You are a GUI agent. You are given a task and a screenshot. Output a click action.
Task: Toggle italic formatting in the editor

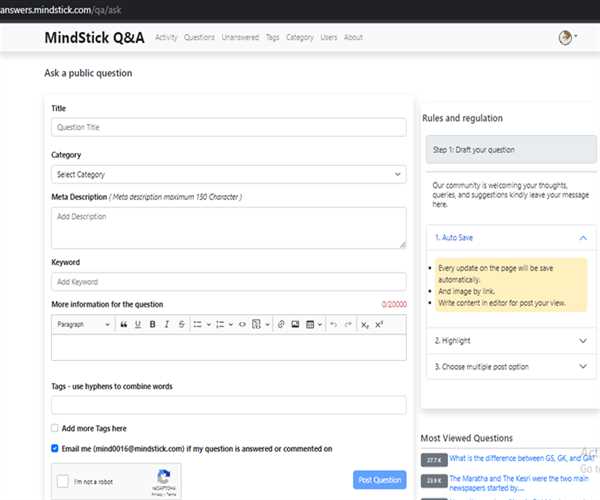(x=166, y=324)
